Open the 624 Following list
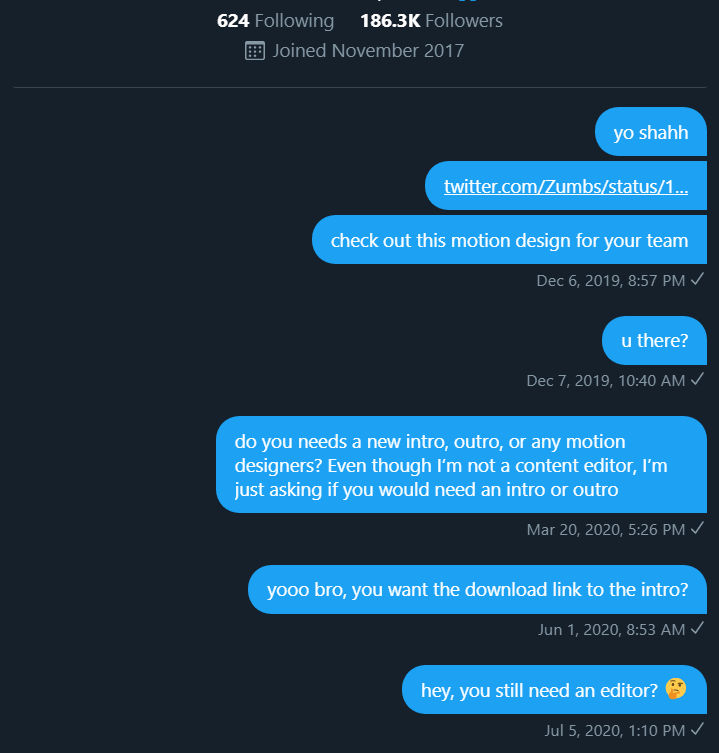Image resolution: width=719 pixels, height=753 pixels. coord(275,20)
